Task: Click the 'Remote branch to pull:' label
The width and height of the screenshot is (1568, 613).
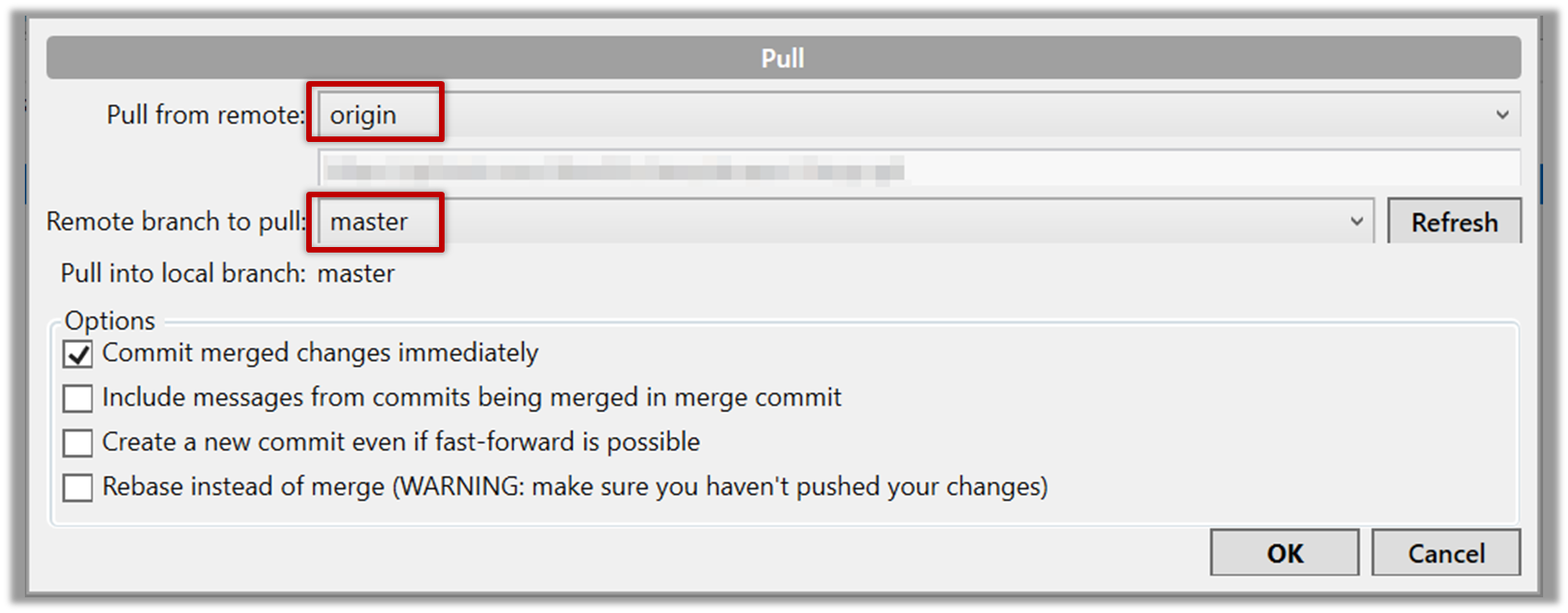Action: (175, 222)
